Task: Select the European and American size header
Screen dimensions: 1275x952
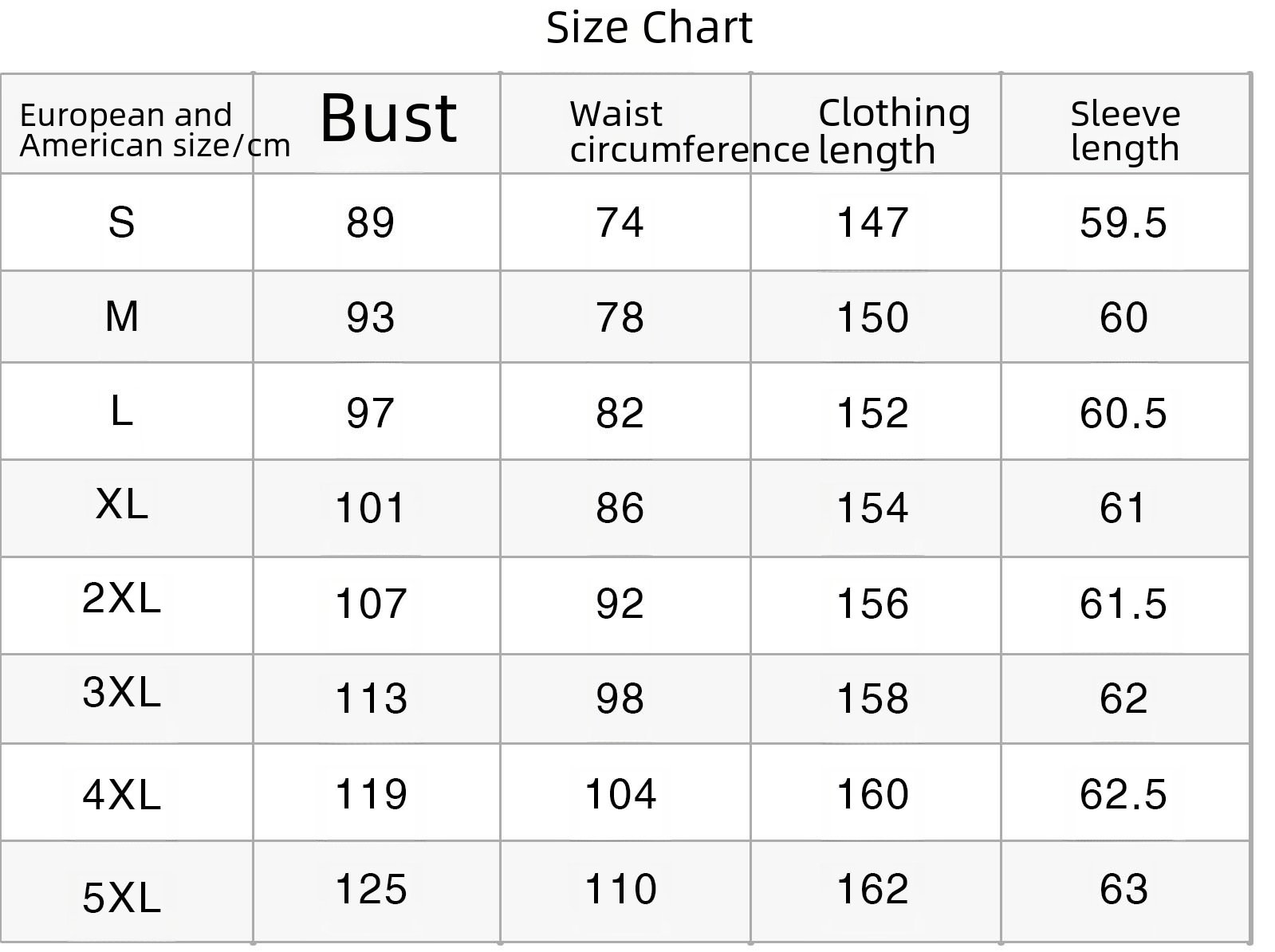Action: tap(155, 130)
